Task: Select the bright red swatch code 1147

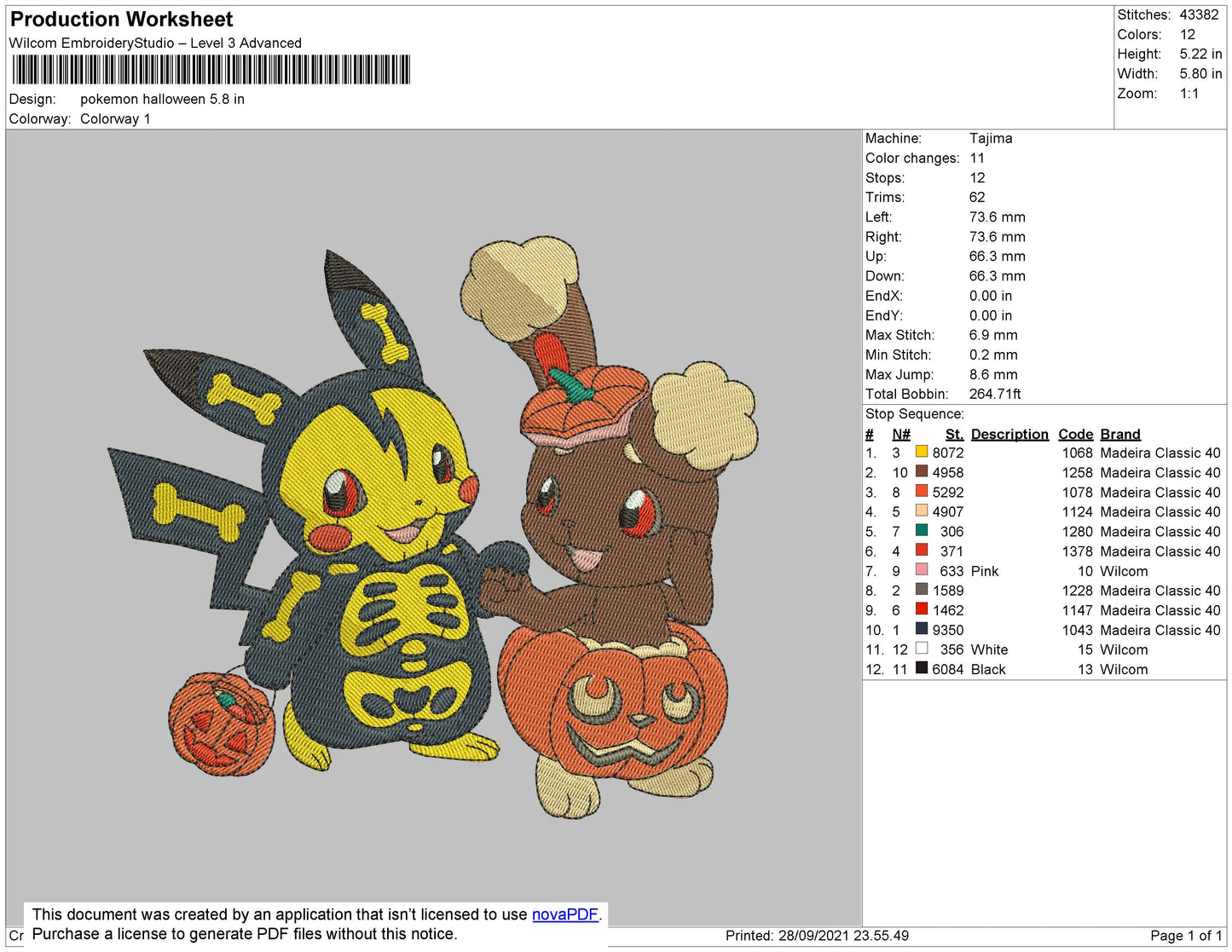Action: pos(922,609)
